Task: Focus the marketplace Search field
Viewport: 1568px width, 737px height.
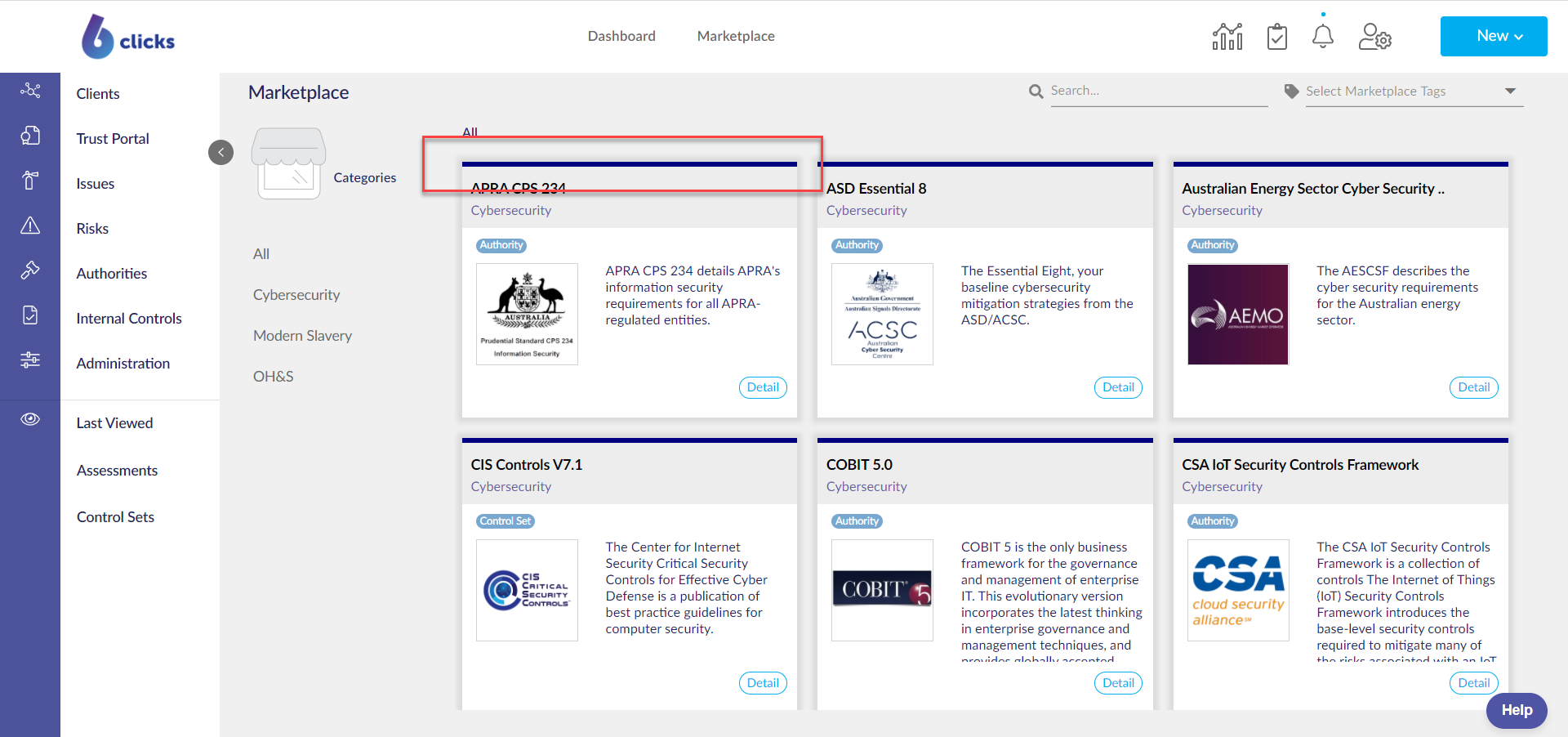Action: [x=1159, y=92]
